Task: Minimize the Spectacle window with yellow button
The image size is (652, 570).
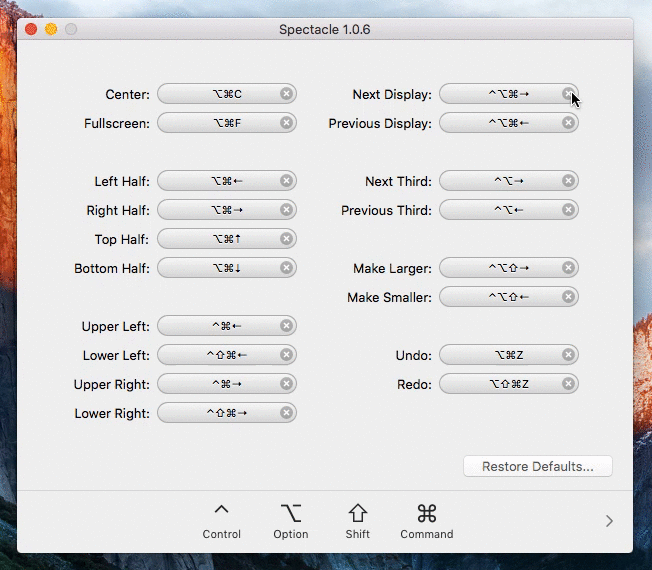Action: click(x=51, y=29)
